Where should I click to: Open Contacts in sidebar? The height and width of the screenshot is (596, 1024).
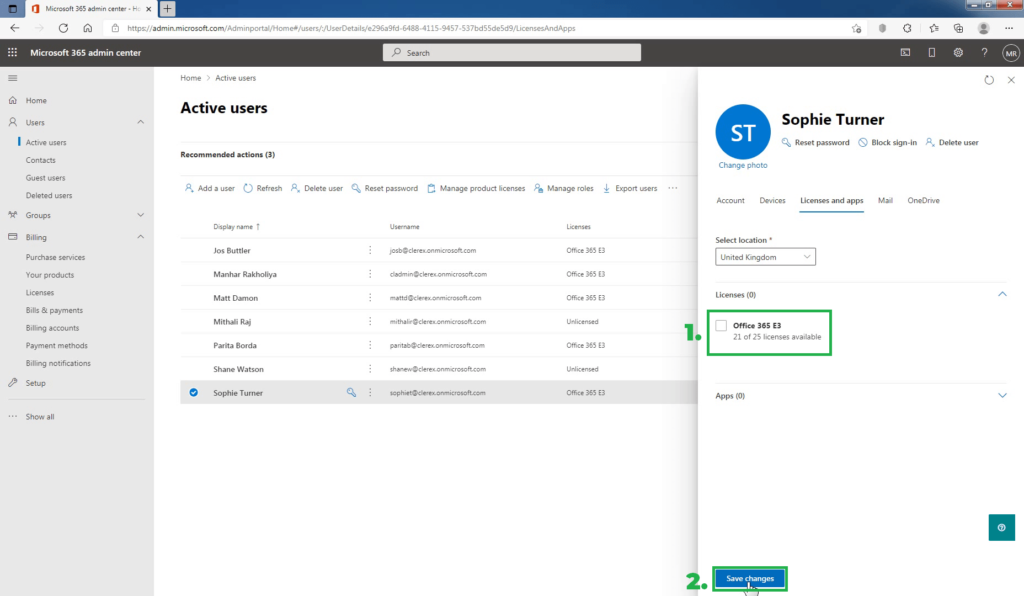coord(40,160)
